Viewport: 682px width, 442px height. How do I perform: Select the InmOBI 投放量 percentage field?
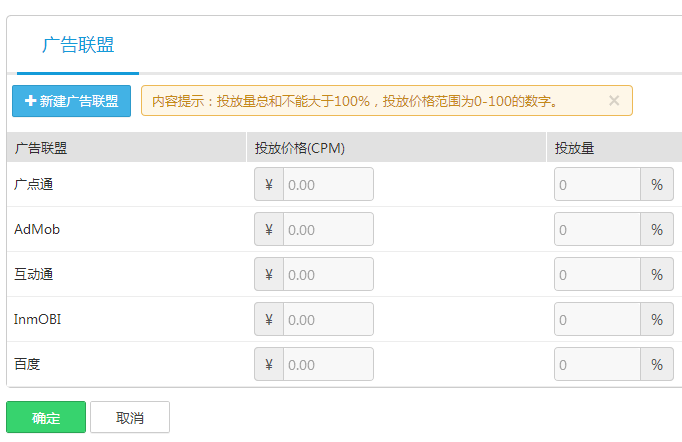pos(597,319)
